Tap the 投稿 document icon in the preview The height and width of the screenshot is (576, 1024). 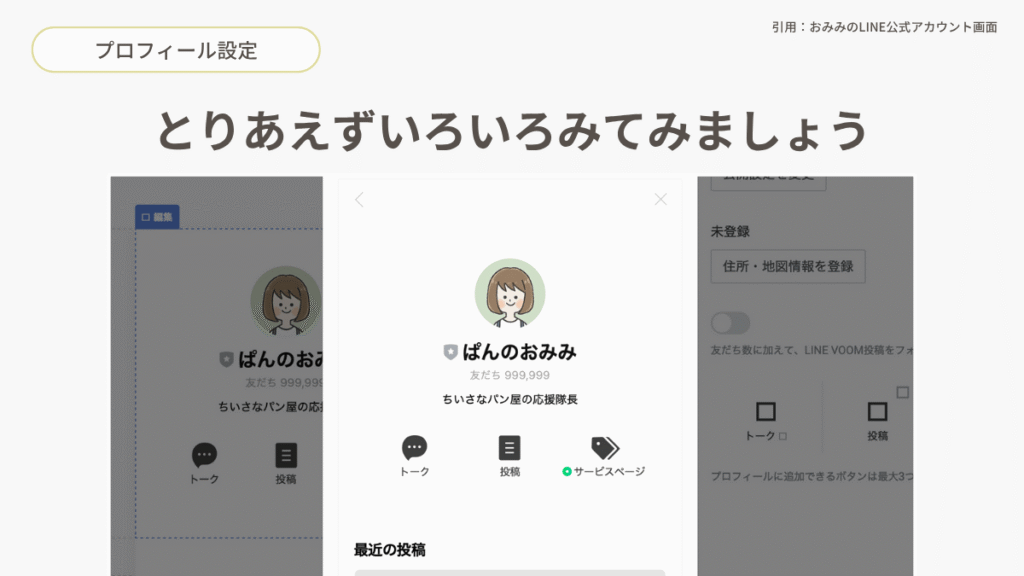tap(510, 448)
